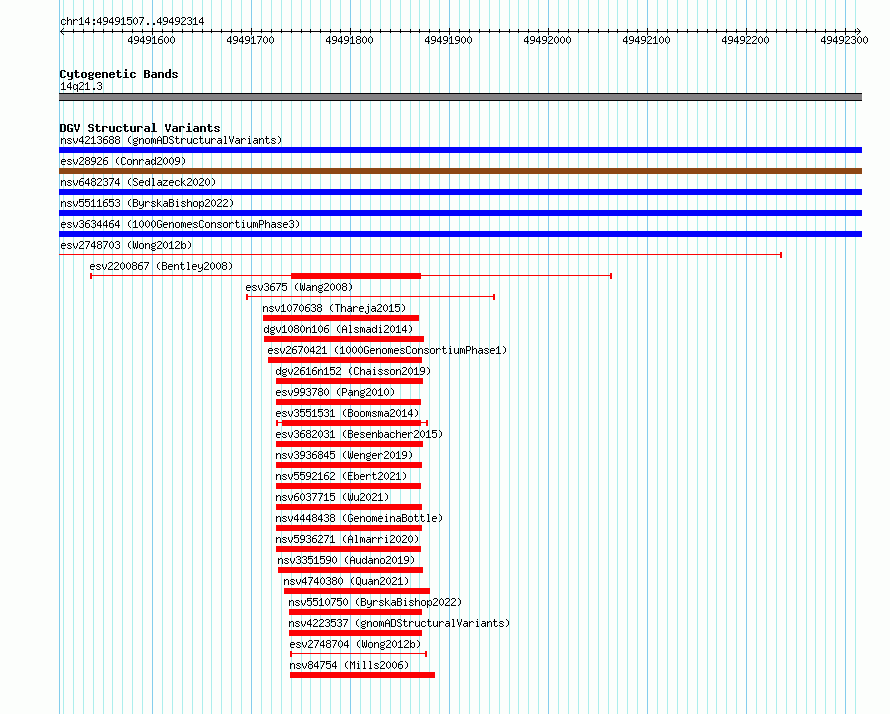Click the blue bar below nsv4213688
Image resolution: width=890 pixels, height=714 pixels.
coord(460,150)
